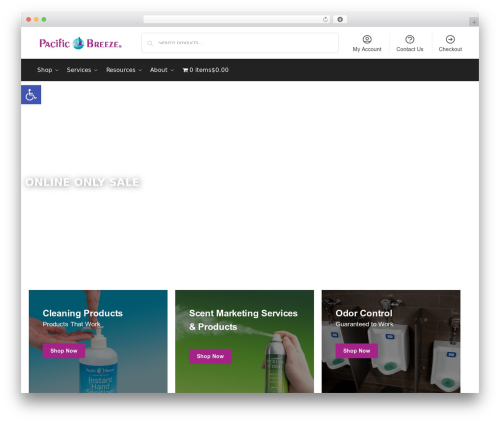Click Shop Now on Odor Control card
Screen dimensions: 500x423
pos(356,351)
